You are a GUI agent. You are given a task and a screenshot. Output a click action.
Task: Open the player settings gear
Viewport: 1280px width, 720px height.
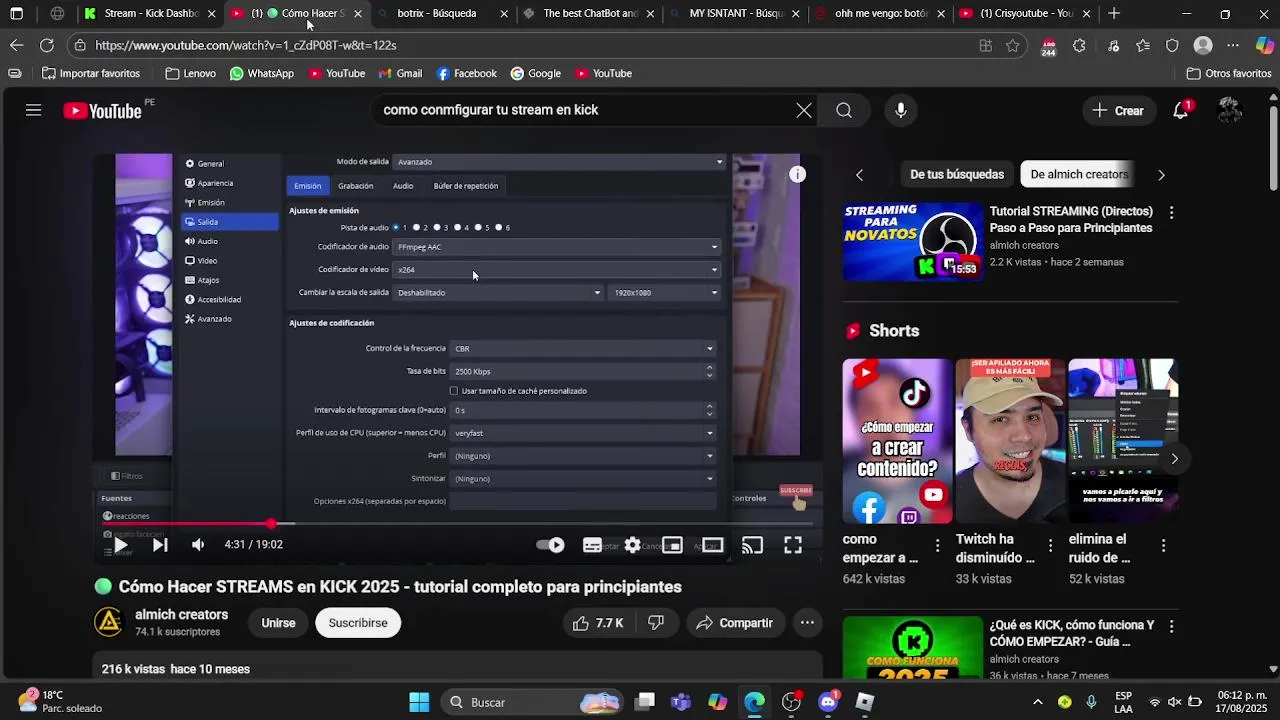pyautogui.click(x=632, y=545)
